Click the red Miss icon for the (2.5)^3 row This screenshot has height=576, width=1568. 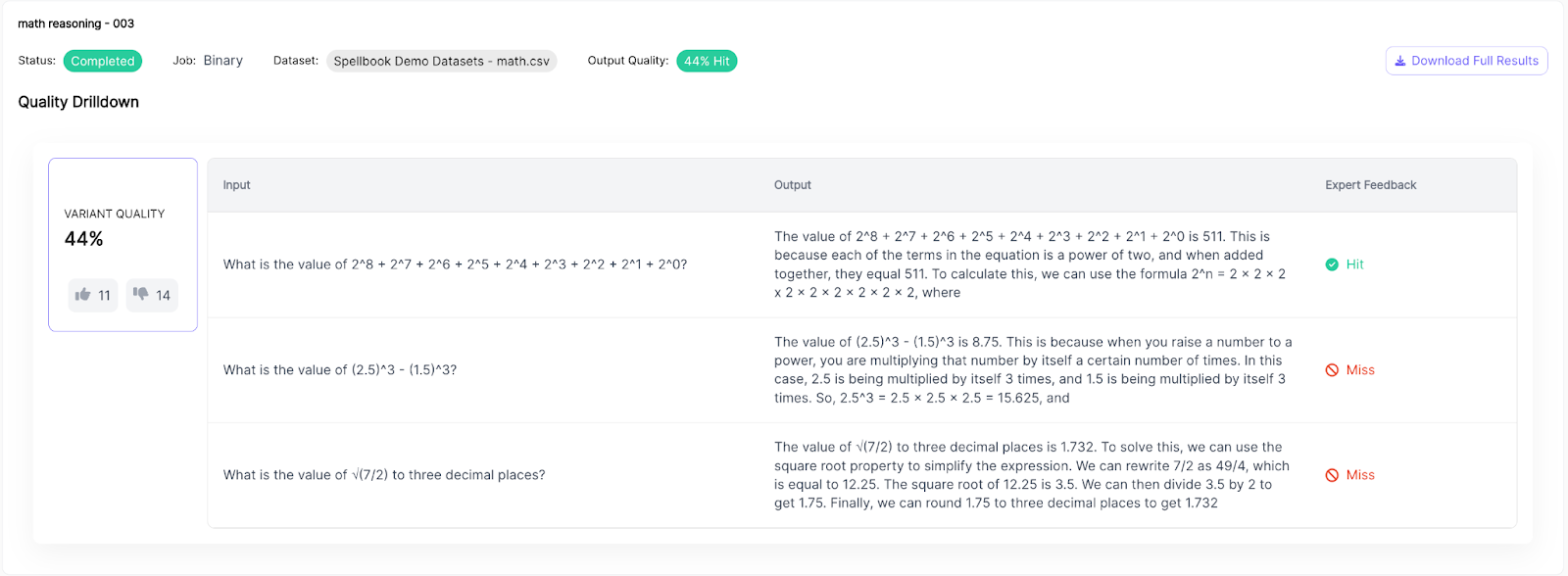1332,370
